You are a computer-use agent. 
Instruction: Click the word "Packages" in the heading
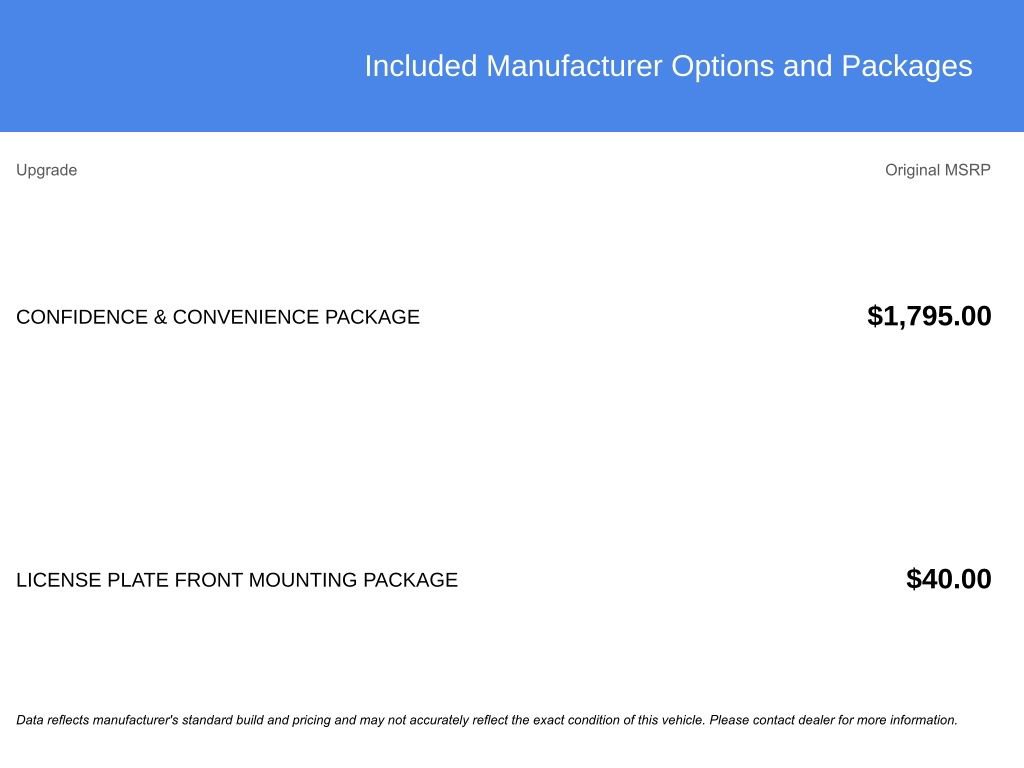(x=906, y=66)
